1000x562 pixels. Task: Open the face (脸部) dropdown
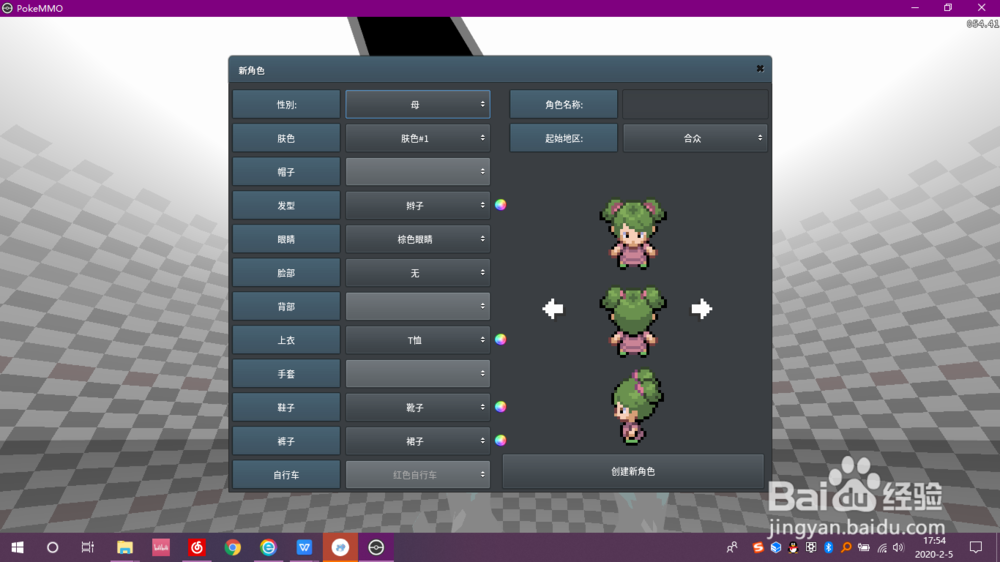pos(418,273)
